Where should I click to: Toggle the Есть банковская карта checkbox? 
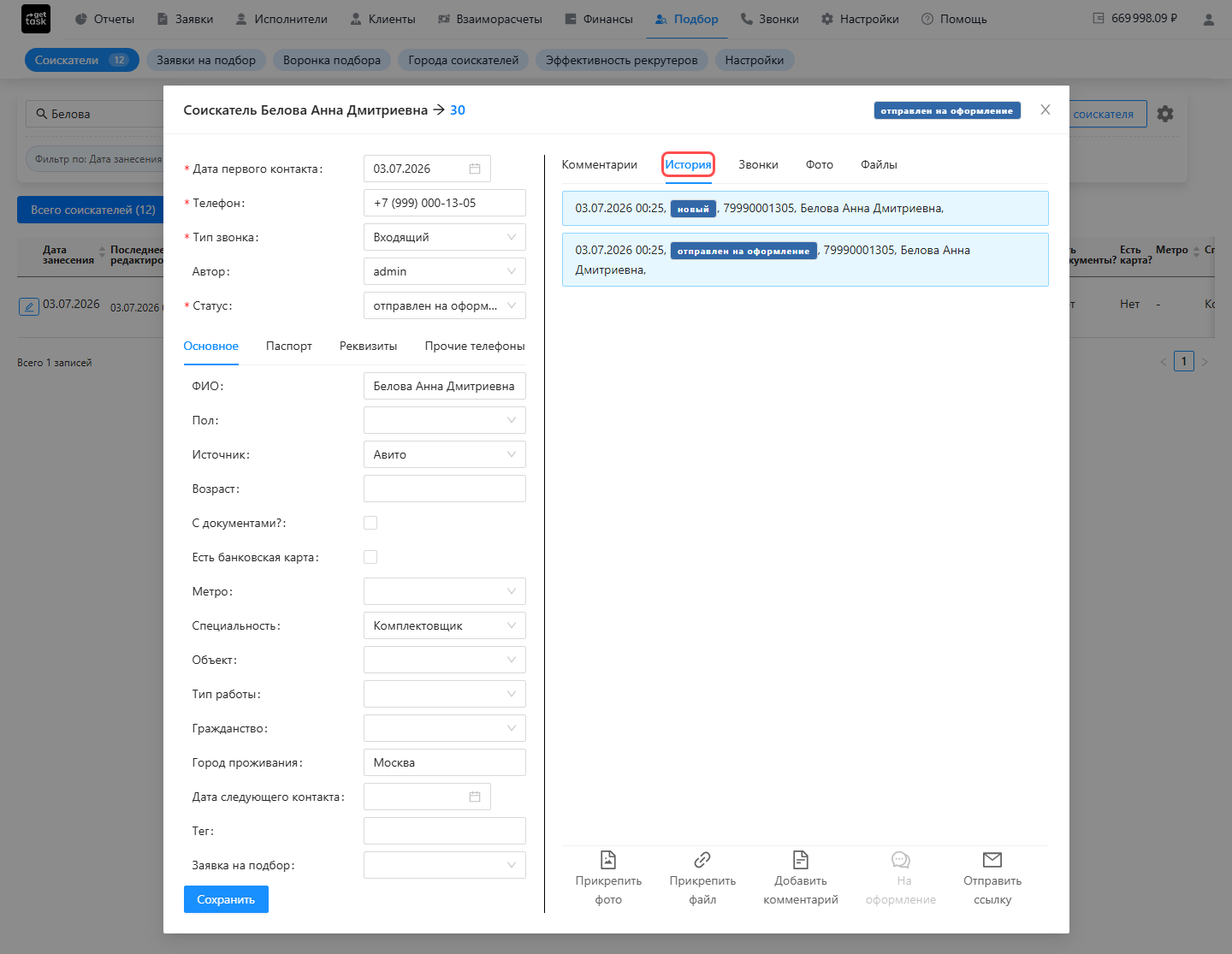coord(370,557)
